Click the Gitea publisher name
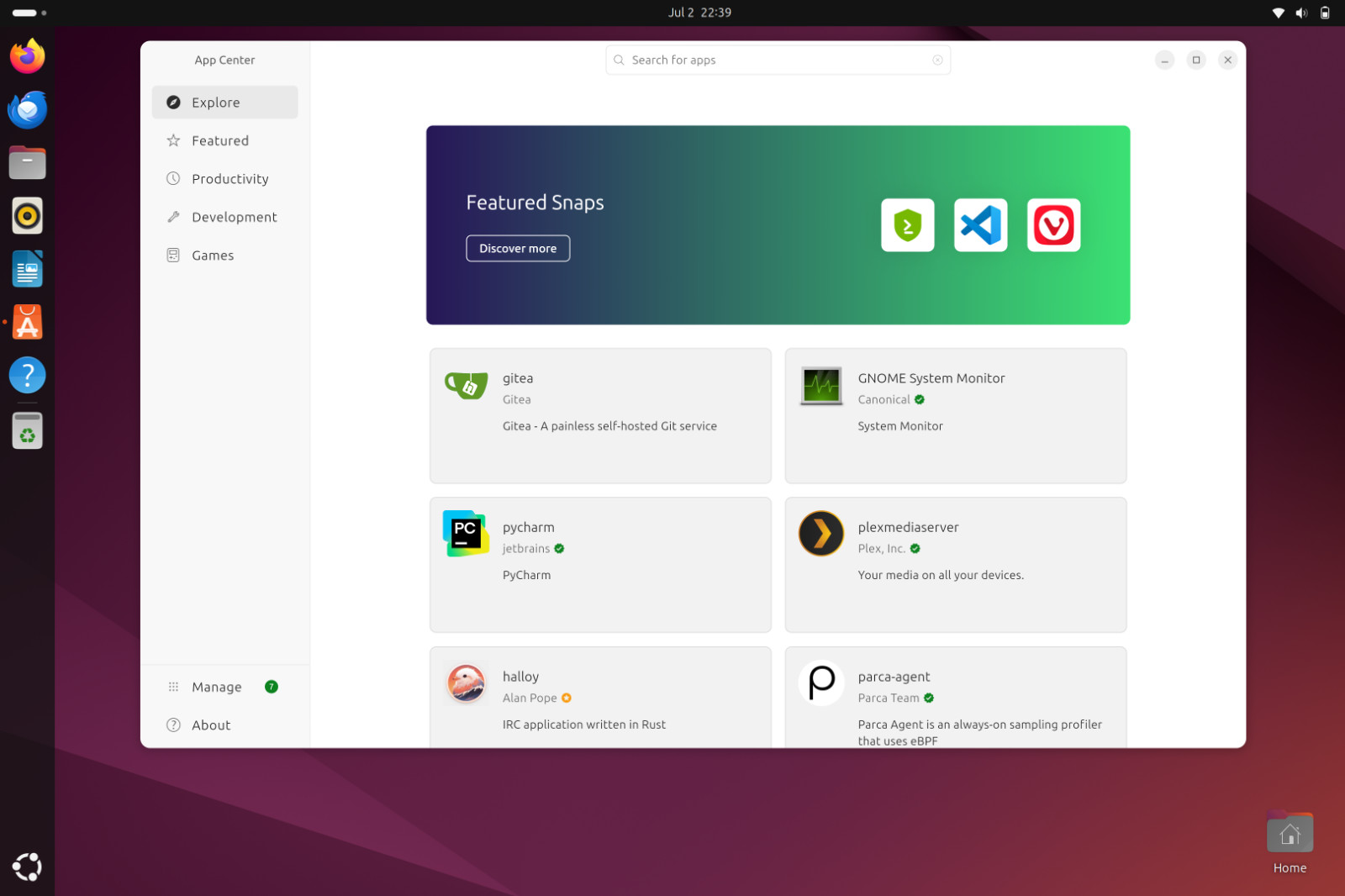Viewport: 1345px width, 896px height. [516, 399]
